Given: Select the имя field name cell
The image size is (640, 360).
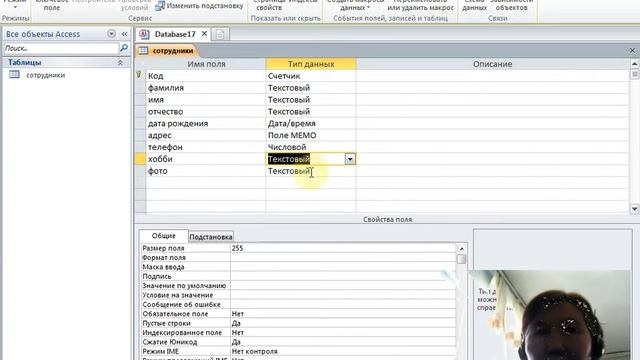Looking at the screenshot, I should (206, 100).
